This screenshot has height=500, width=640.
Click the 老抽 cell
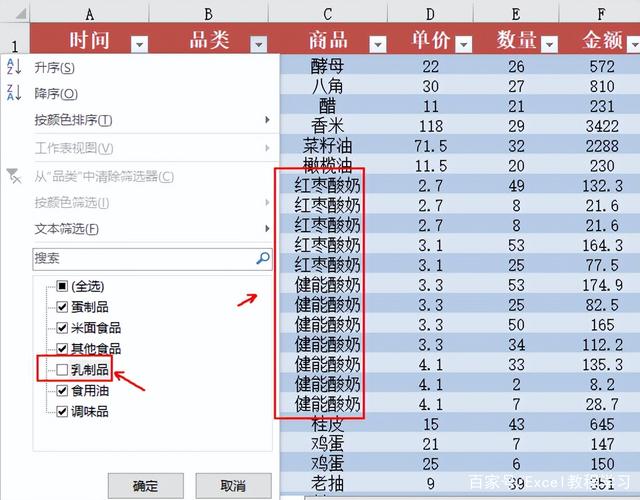327,484
